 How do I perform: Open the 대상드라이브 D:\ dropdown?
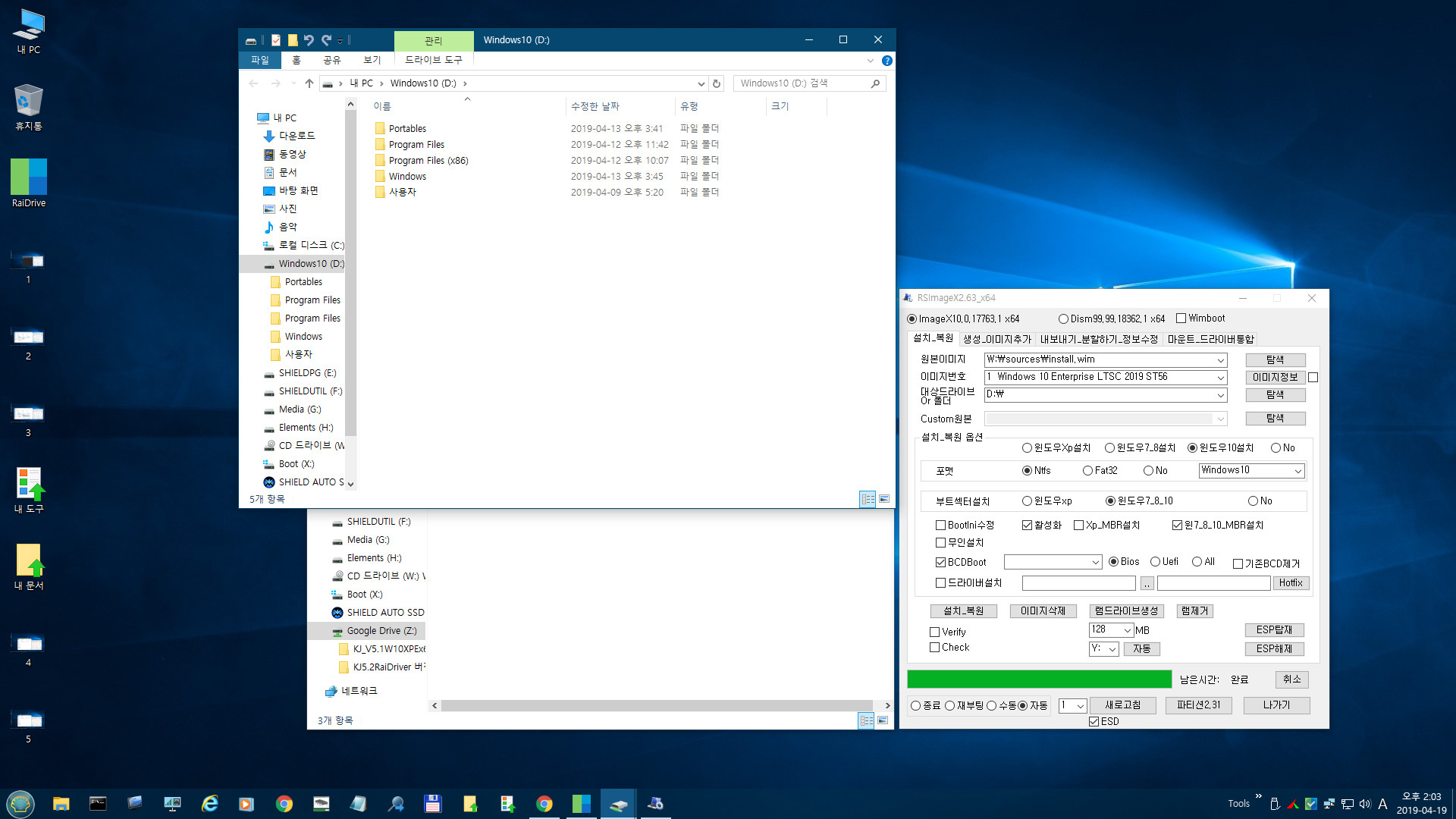(1220, 395)
